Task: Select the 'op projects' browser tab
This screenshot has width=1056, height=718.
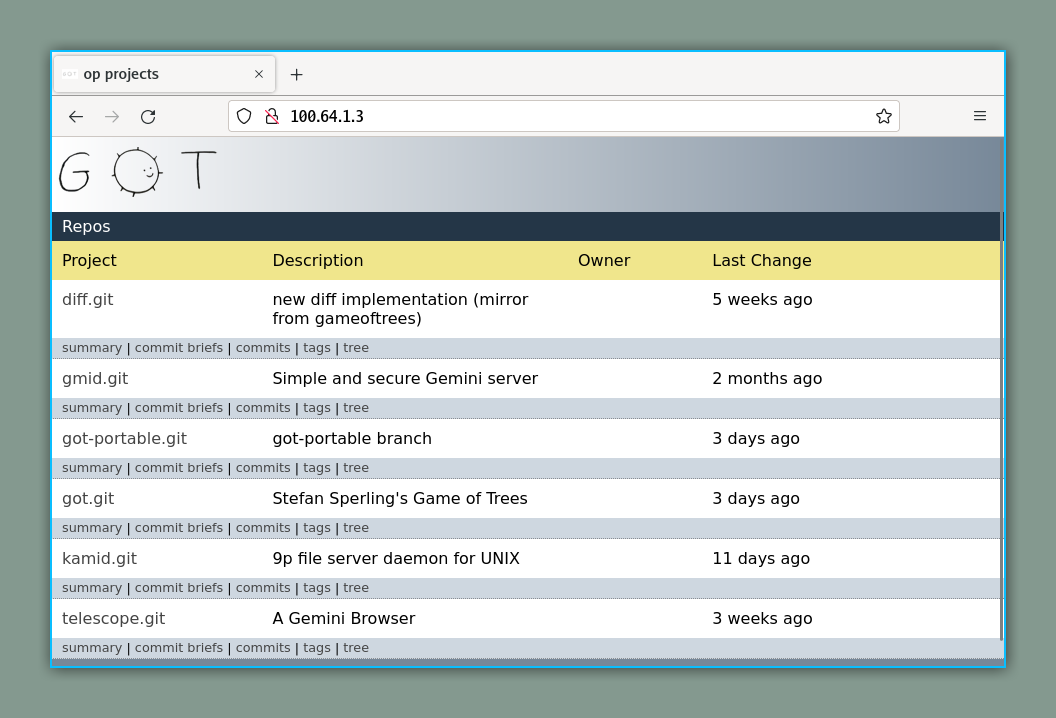Action: [x=150, y=75]
